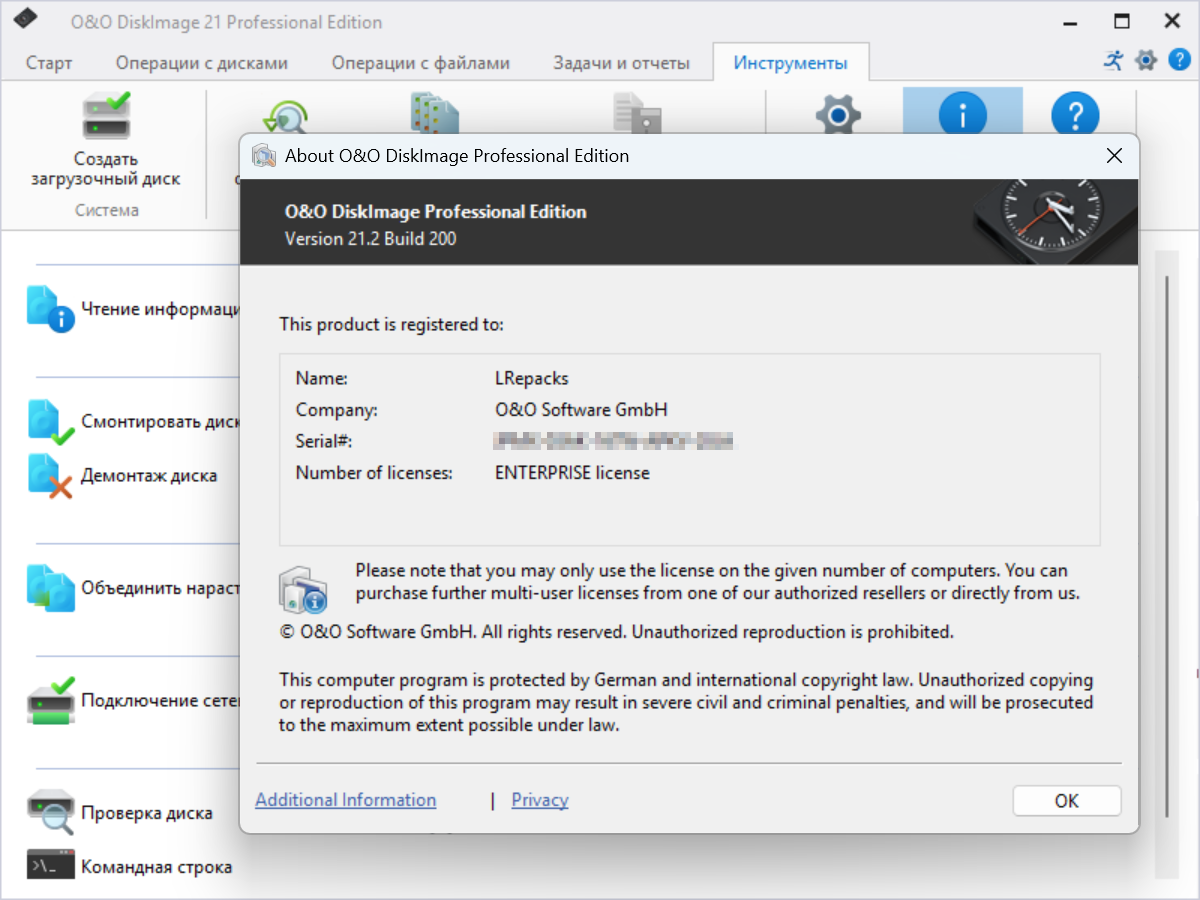Viewport: 1200px width, 900px height.
Task: Click the About dialog title bar icon
Action: pyautogui.click(x=264, y=155)
